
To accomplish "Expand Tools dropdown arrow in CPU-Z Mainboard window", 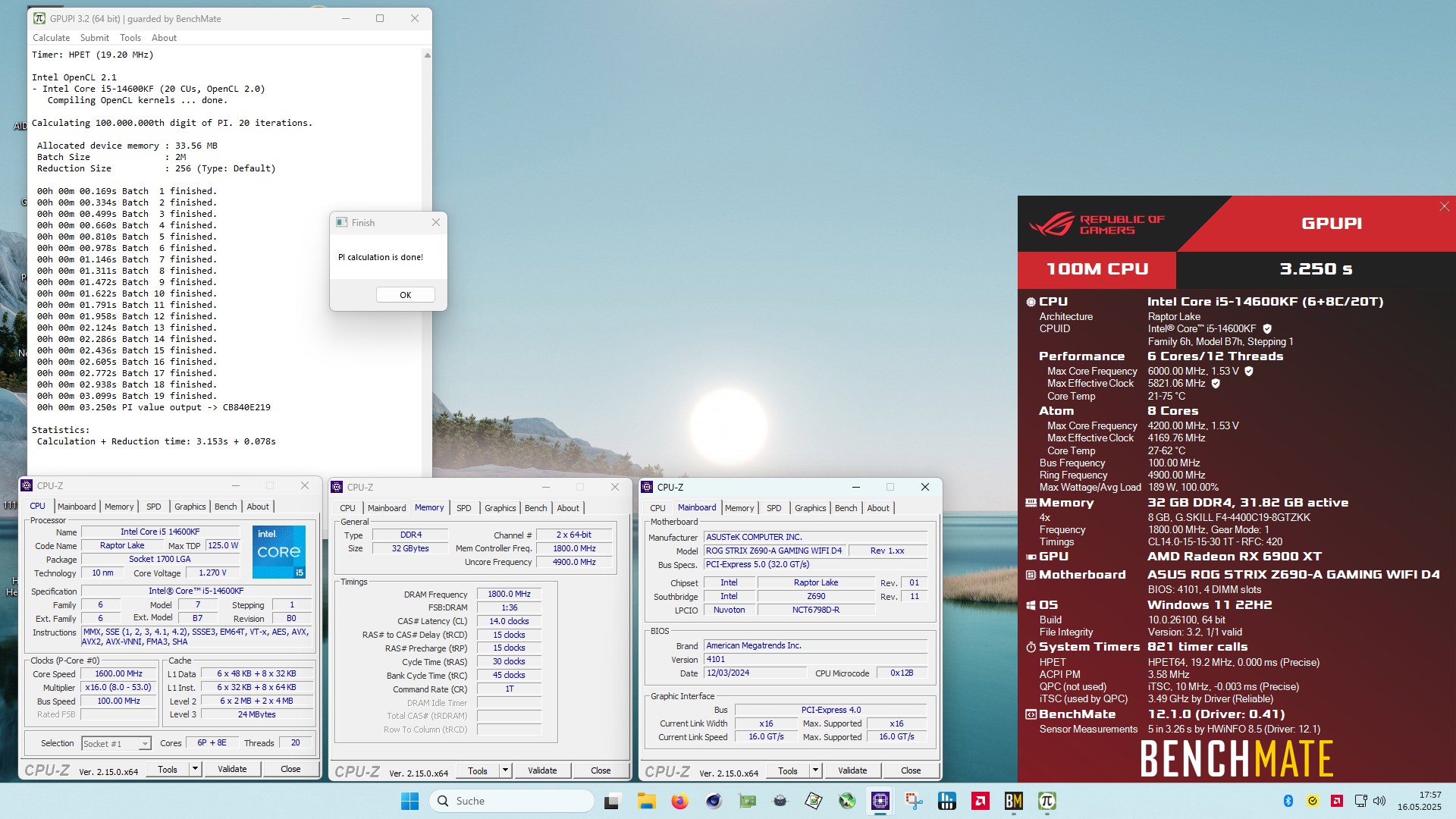I will pyautogui.click(x=815, y=770).
